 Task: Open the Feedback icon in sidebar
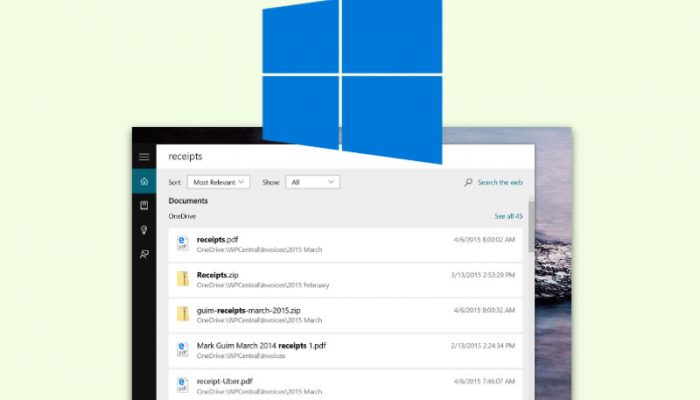tap(144, 254)
